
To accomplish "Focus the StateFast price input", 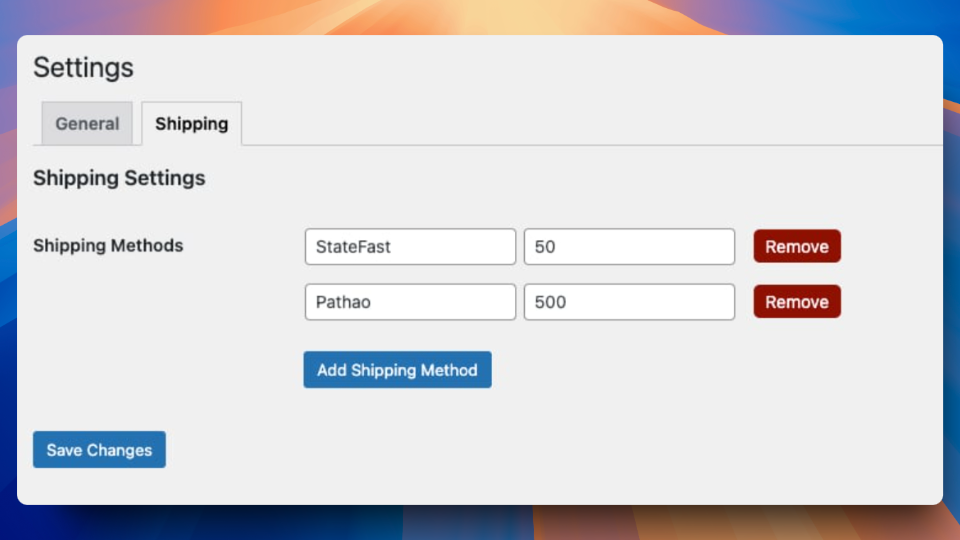I will (629, 247).
